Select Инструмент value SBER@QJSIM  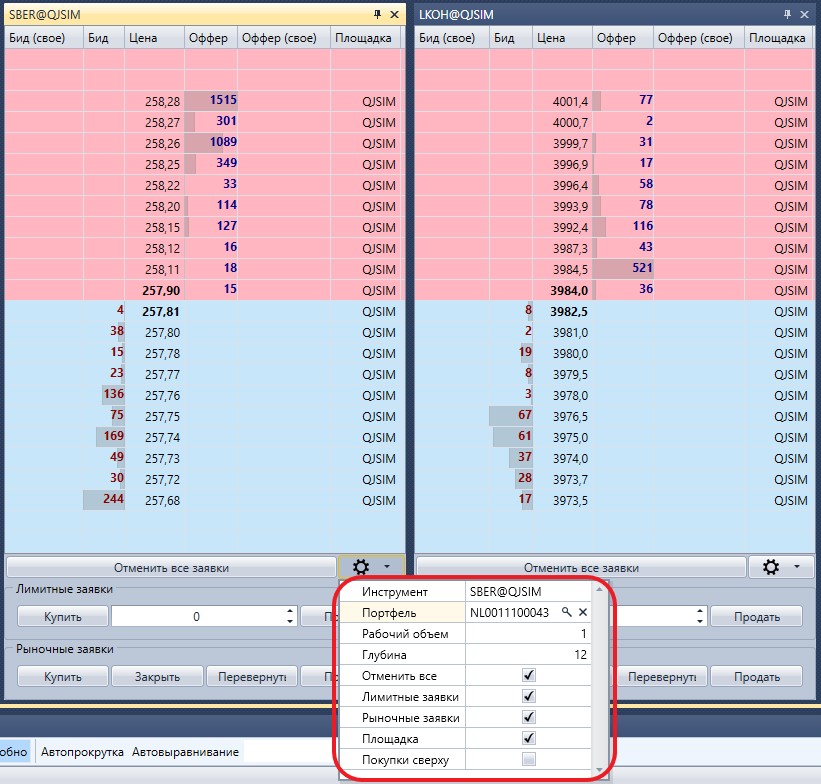pos(528,592)
